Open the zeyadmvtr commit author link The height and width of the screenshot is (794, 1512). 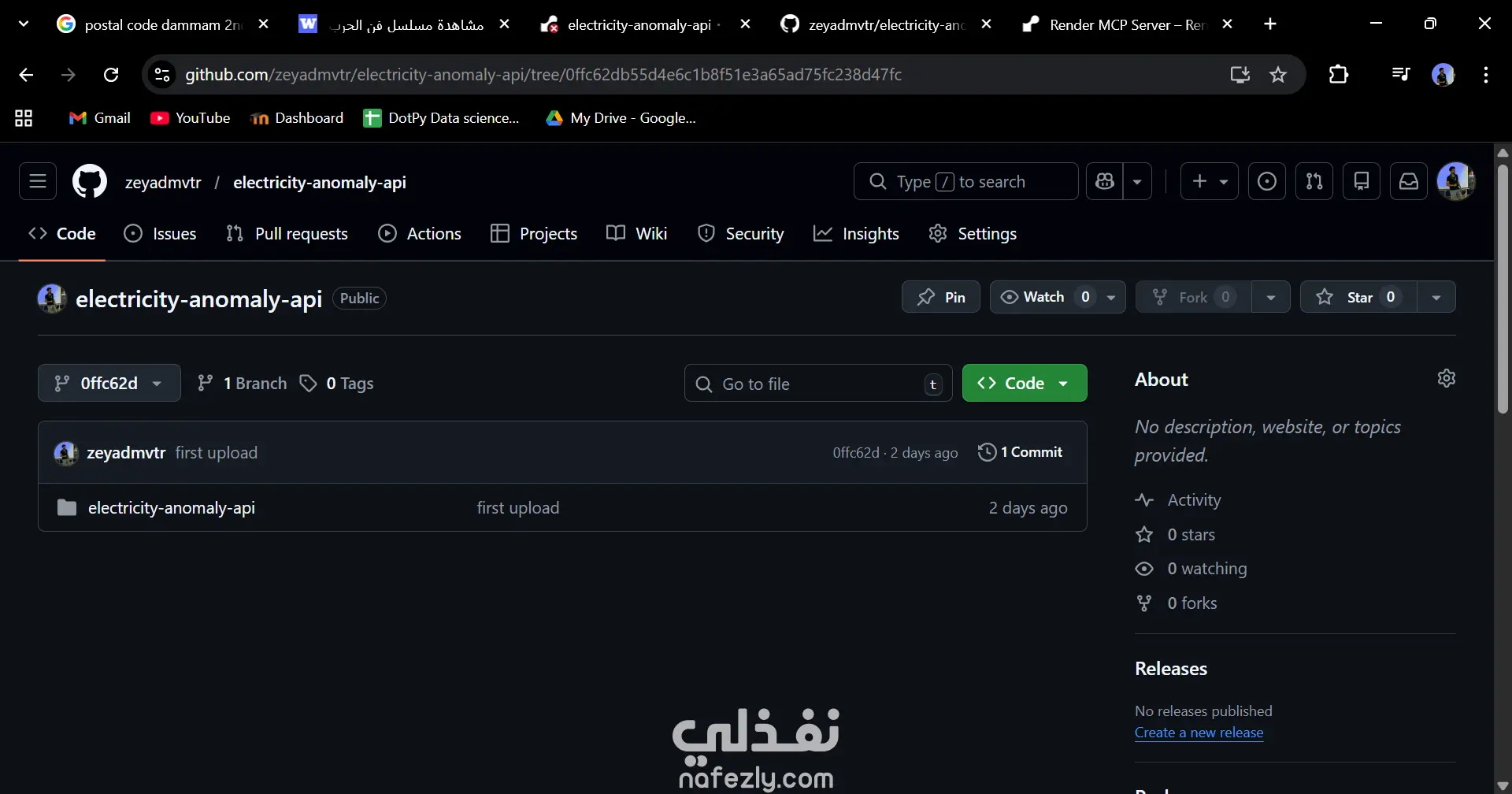(x=126, y=453)
